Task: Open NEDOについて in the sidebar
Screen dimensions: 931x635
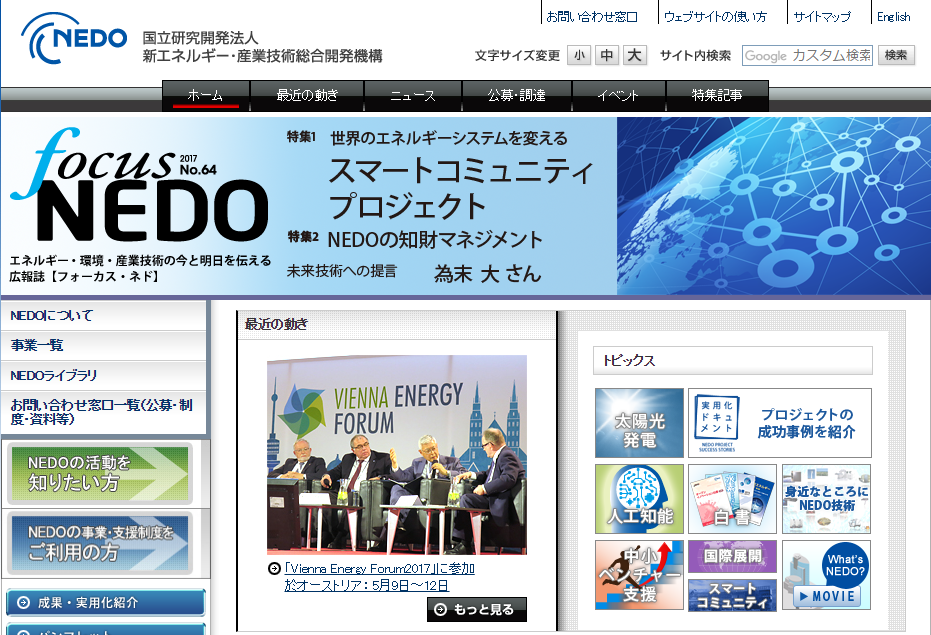Action: click(103, 315)
